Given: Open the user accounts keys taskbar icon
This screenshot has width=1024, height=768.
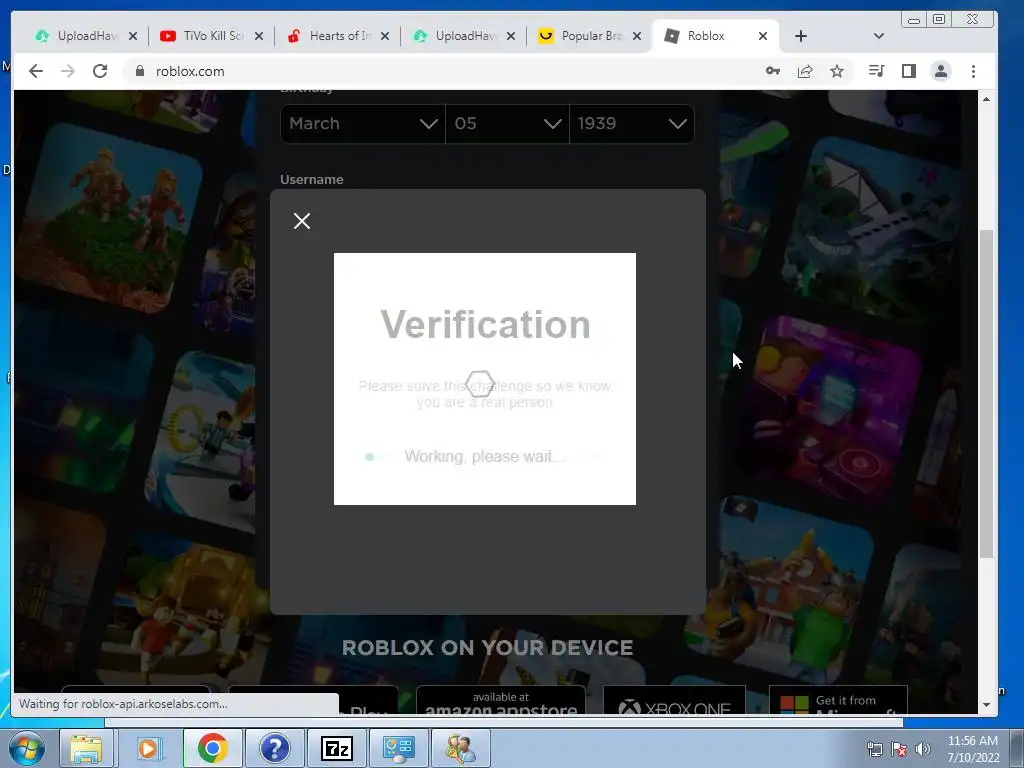Looking at the screenshot, I should 461,748.
